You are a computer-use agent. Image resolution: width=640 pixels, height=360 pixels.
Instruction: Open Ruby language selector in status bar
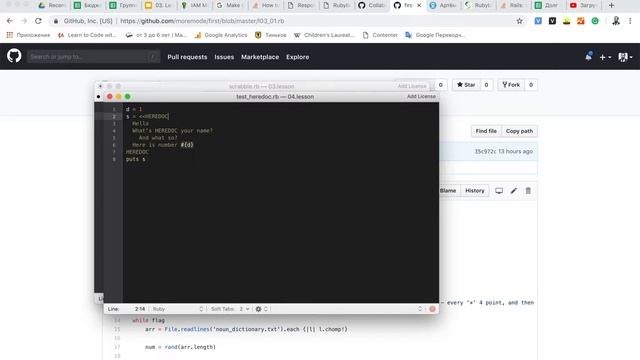(x=177, y=309)
